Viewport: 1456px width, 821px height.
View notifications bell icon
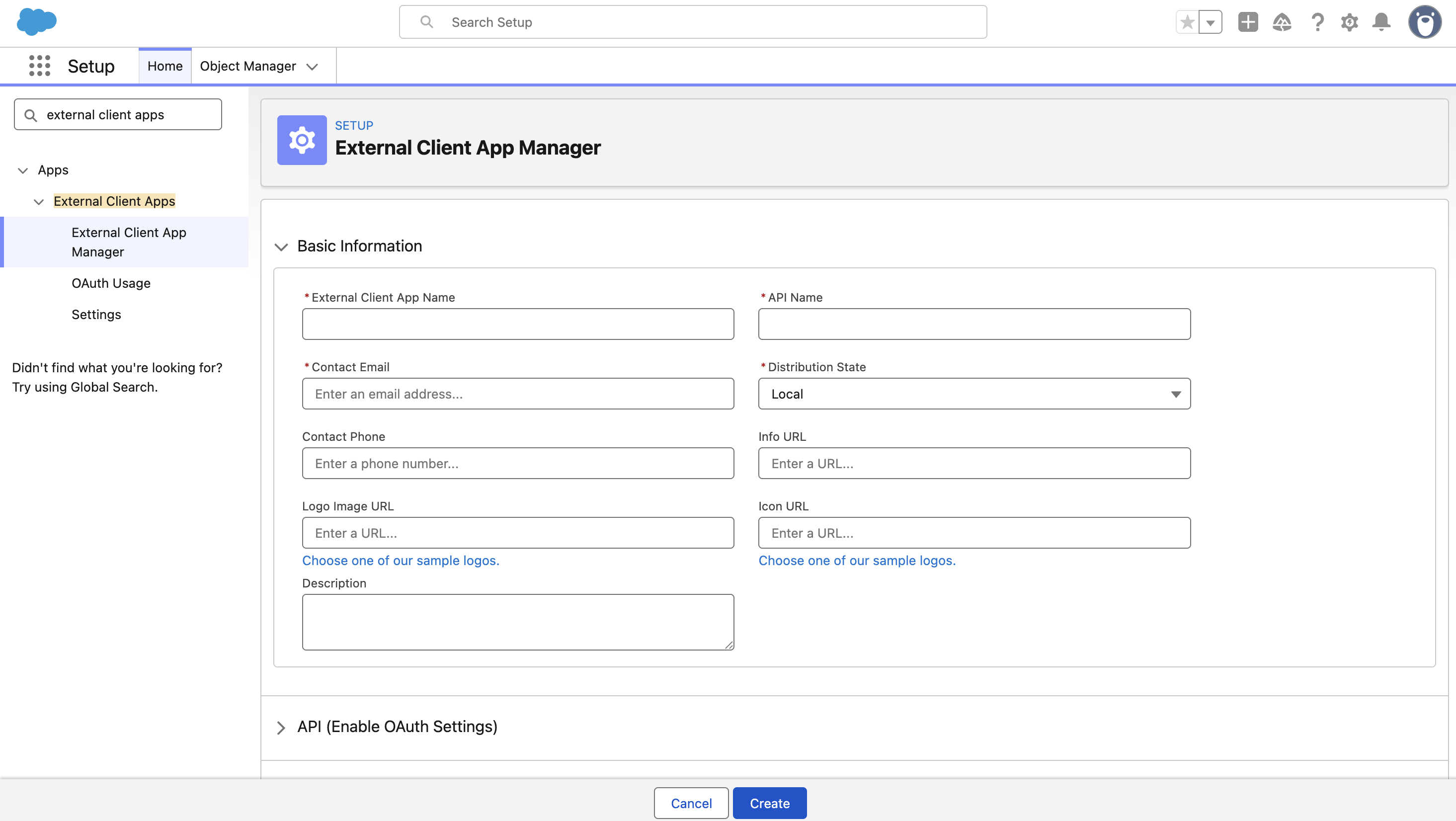(1381, 22)
